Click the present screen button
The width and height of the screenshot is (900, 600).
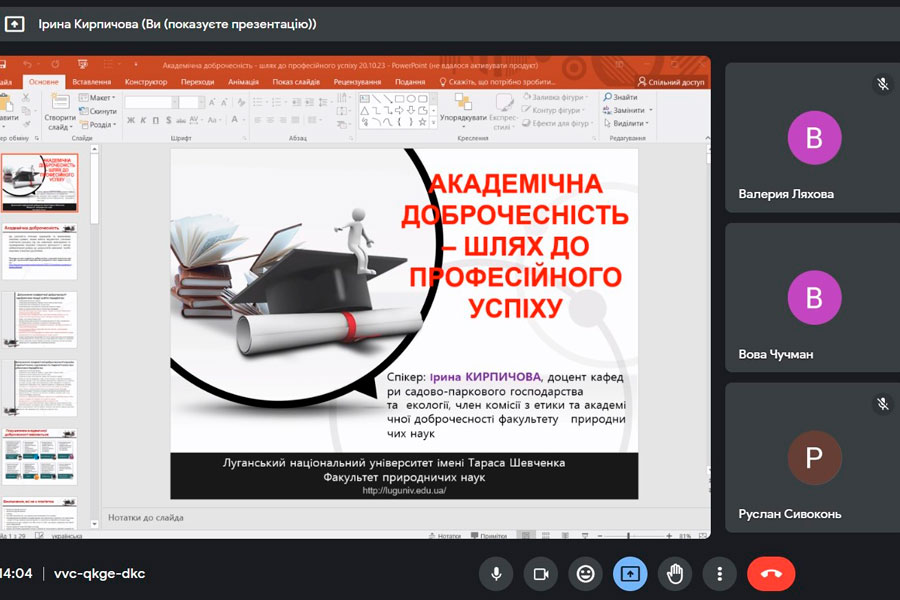tap(630, 573)
